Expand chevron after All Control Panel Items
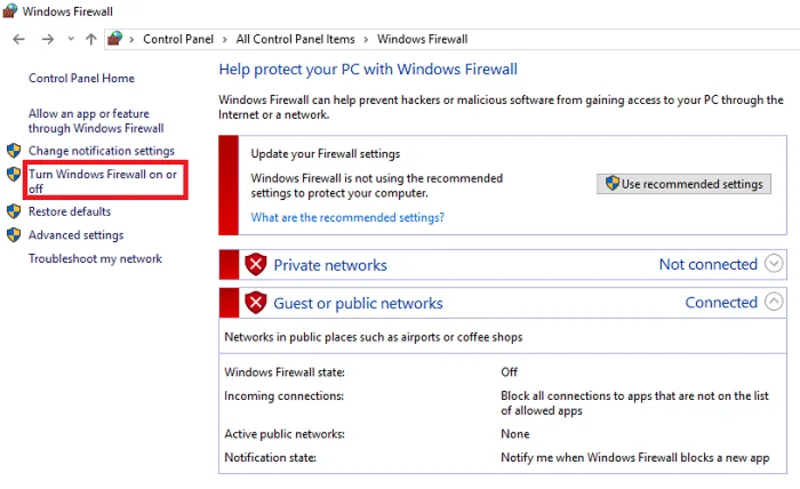Viewport: 800px width, 489px height. [366, 40]
